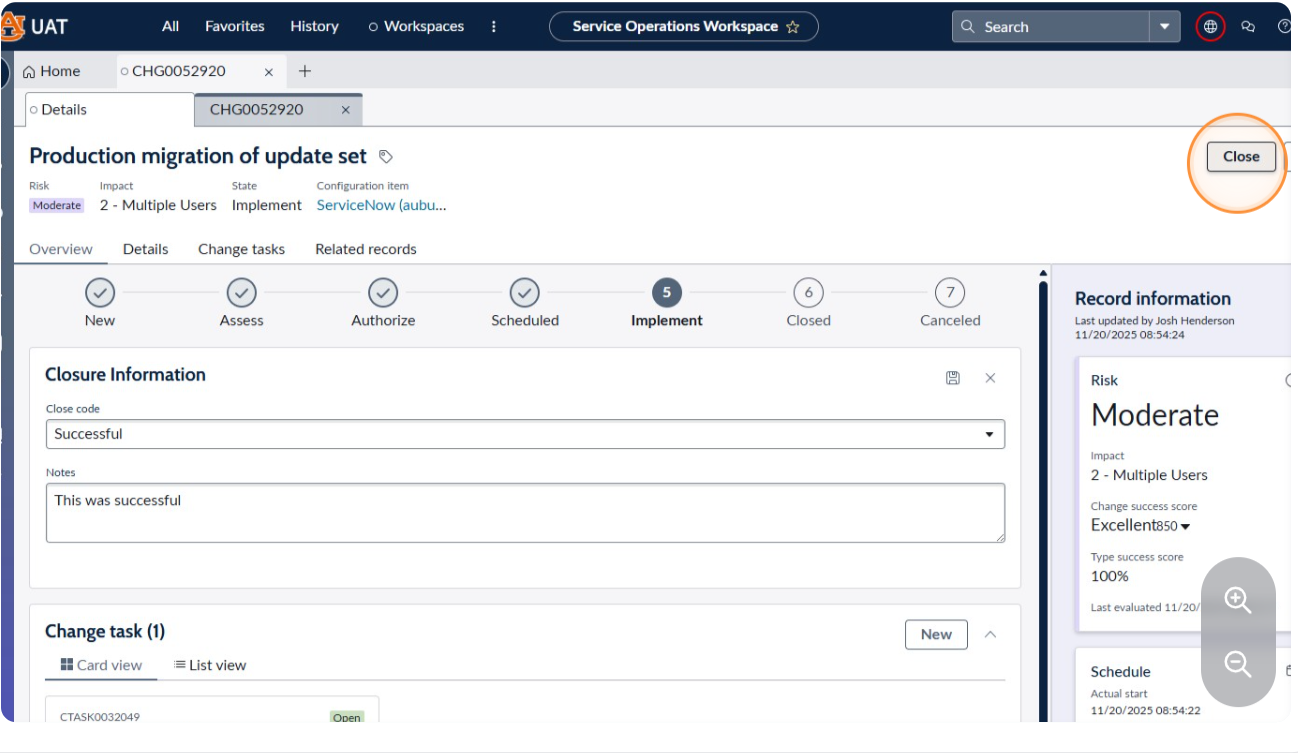Click the zoom in magnifier
Viewport: 1298px width, 753px height.
1238,600
